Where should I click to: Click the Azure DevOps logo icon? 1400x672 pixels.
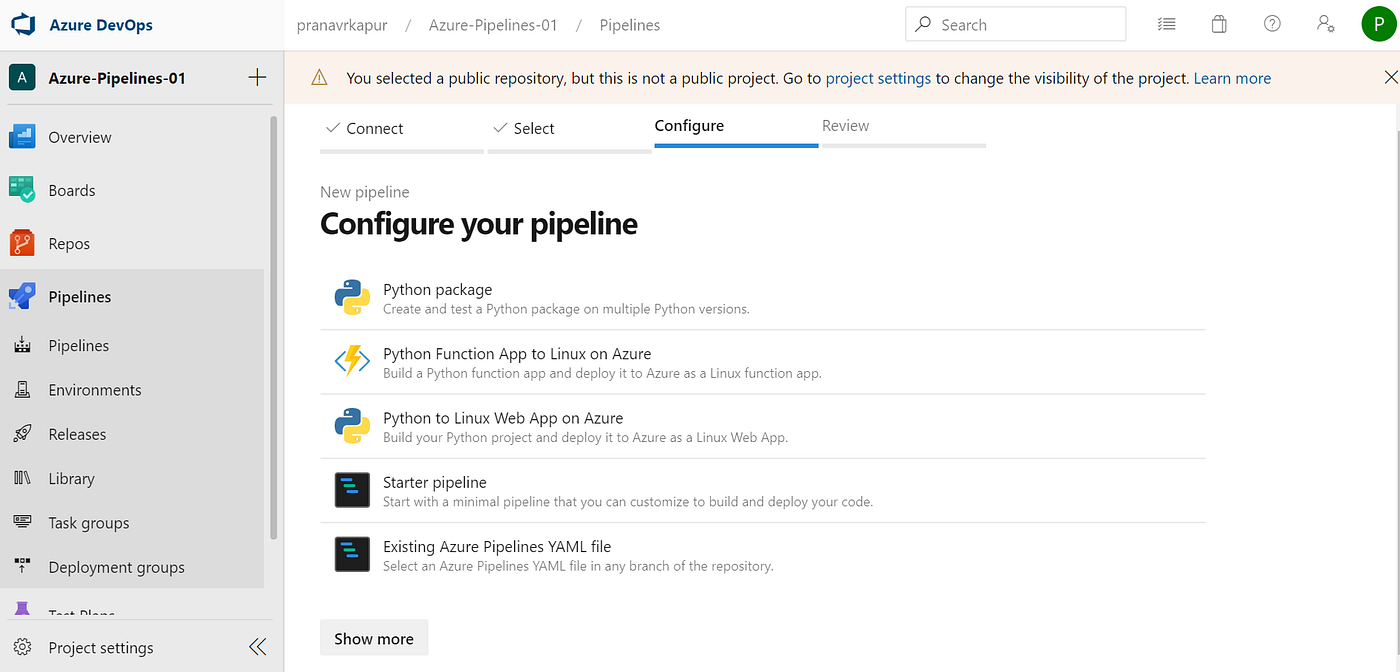click(24, 25)
